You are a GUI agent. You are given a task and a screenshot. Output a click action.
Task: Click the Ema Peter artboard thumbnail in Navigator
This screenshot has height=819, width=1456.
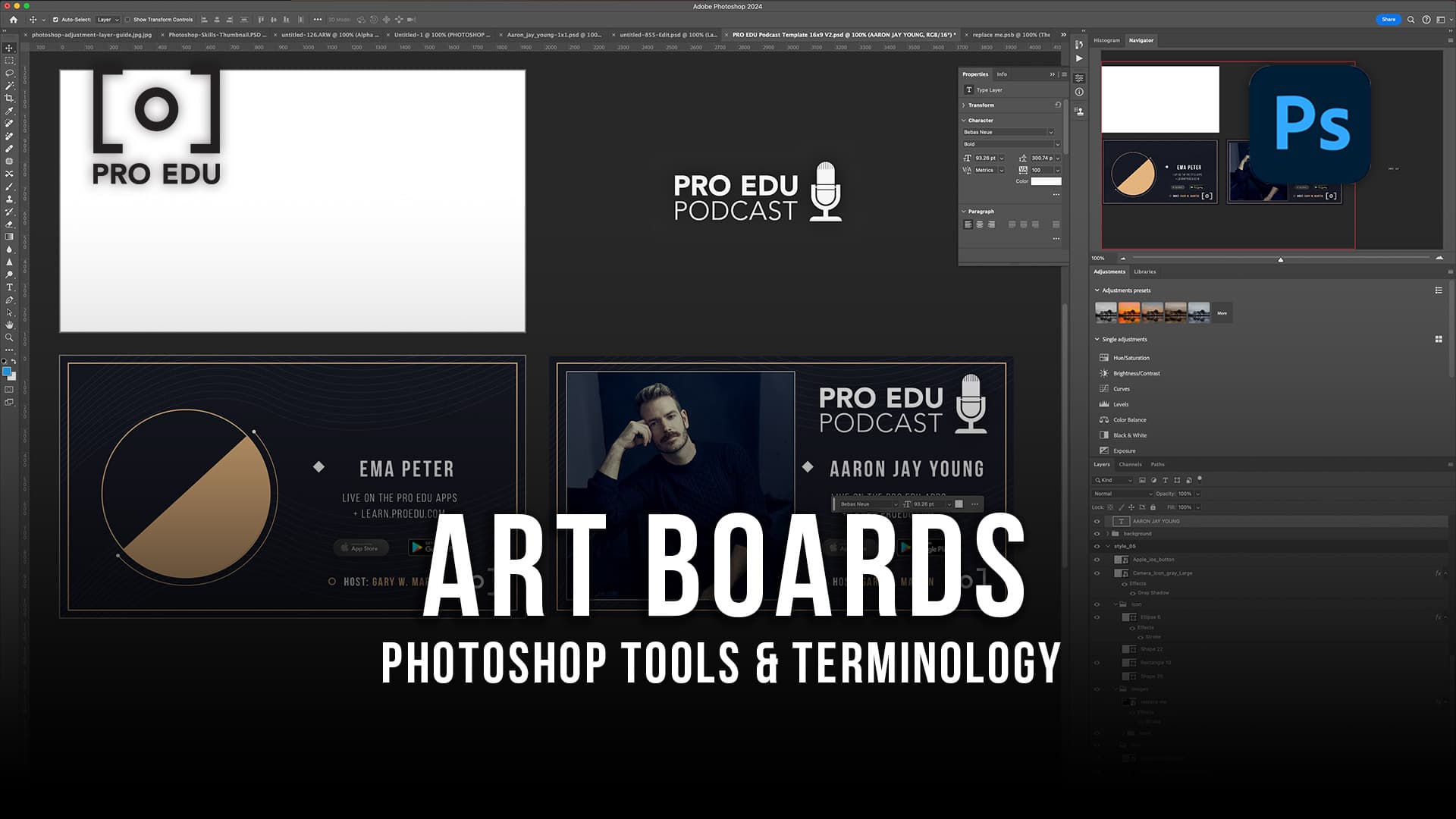click(x=1162, y=172)
